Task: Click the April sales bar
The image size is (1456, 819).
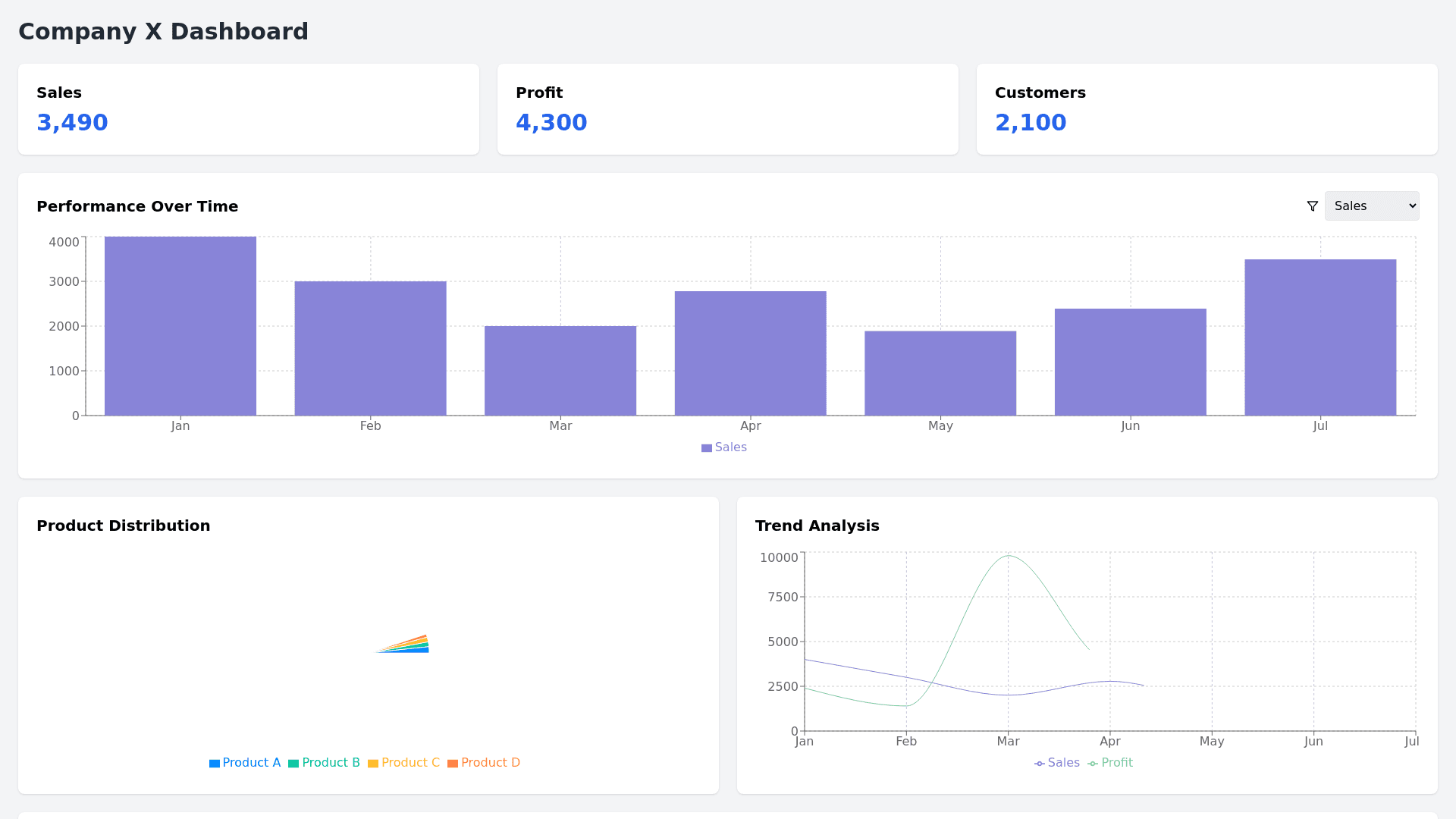Action: [x=750, y=353]
